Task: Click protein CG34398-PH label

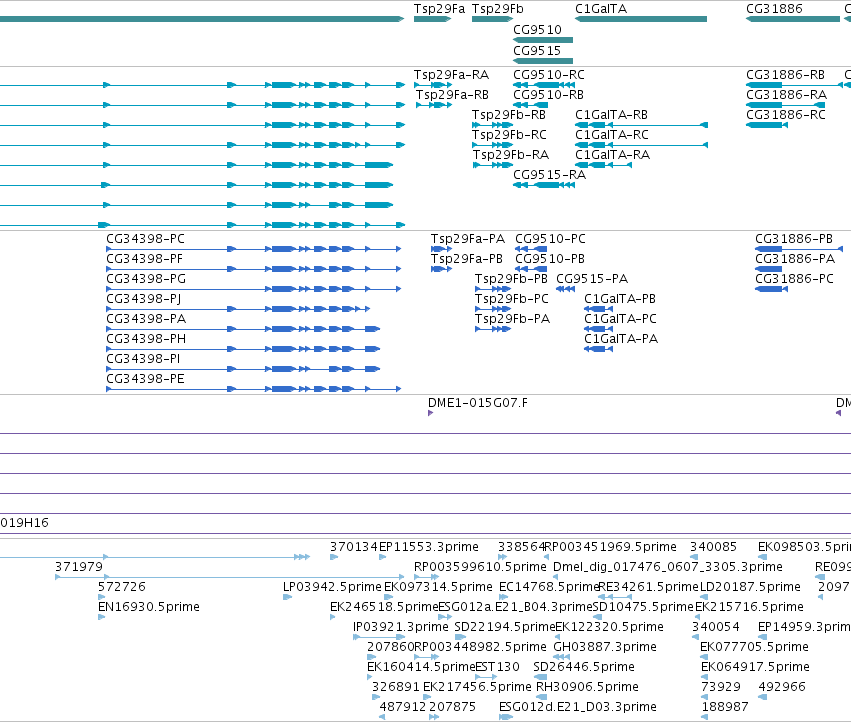Action: pos(145,339)
